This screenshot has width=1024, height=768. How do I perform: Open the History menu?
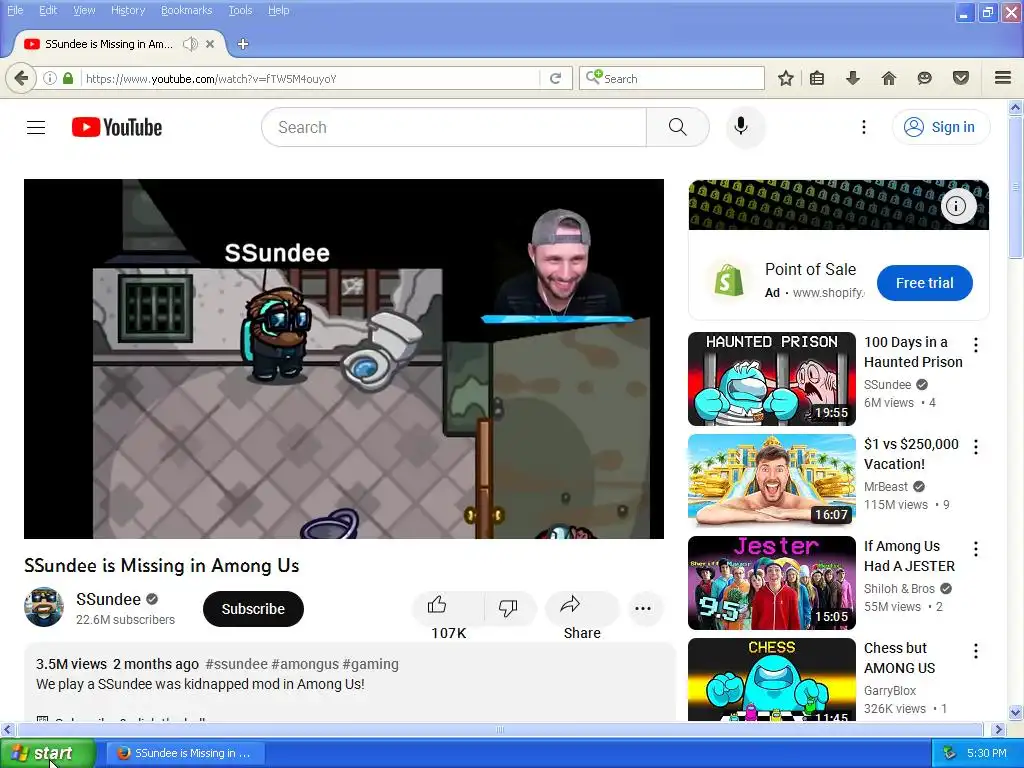click(x=128, y=10)
